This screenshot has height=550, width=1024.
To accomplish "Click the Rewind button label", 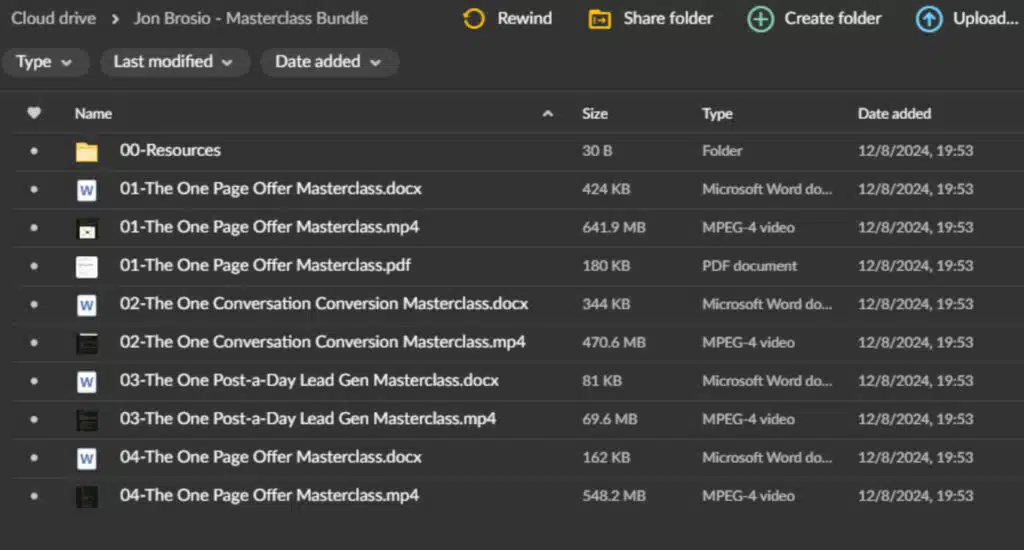I will (524, 18).
